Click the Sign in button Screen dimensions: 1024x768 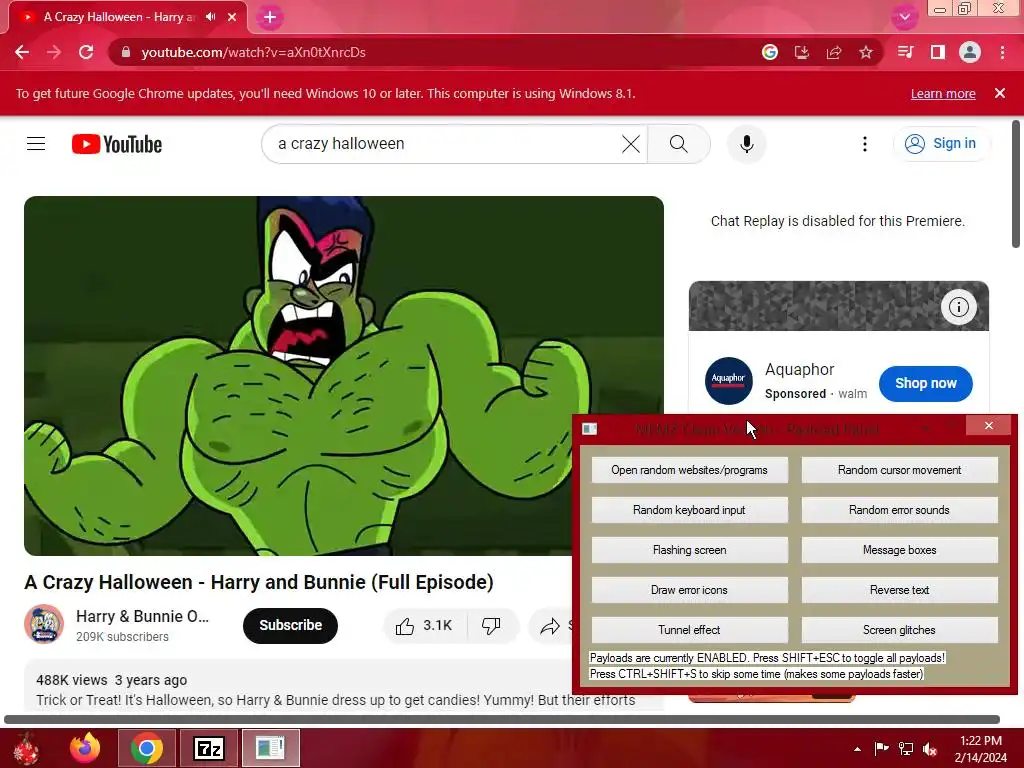(x=940, y=144)
